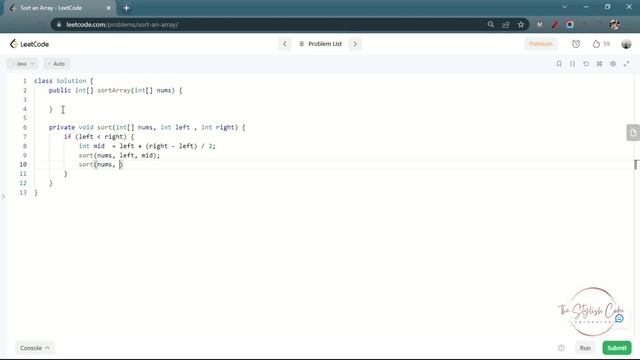Image resolution: width=640 pixels, height=360 pixels.
Task: Click the colorful circle extension icon
Action: [x=570, y=24]
